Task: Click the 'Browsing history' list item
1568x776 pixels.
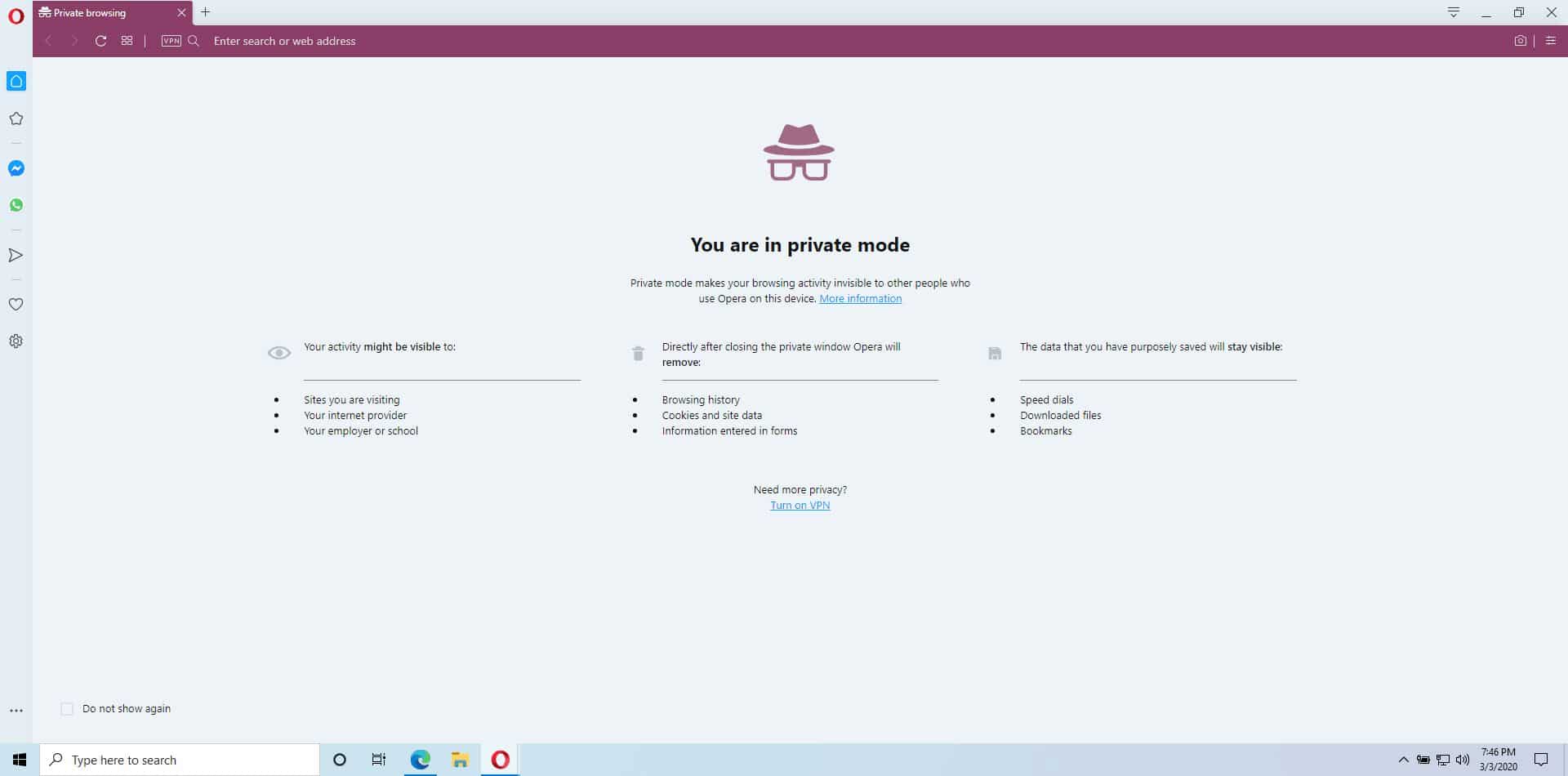Action: point(701,400)
